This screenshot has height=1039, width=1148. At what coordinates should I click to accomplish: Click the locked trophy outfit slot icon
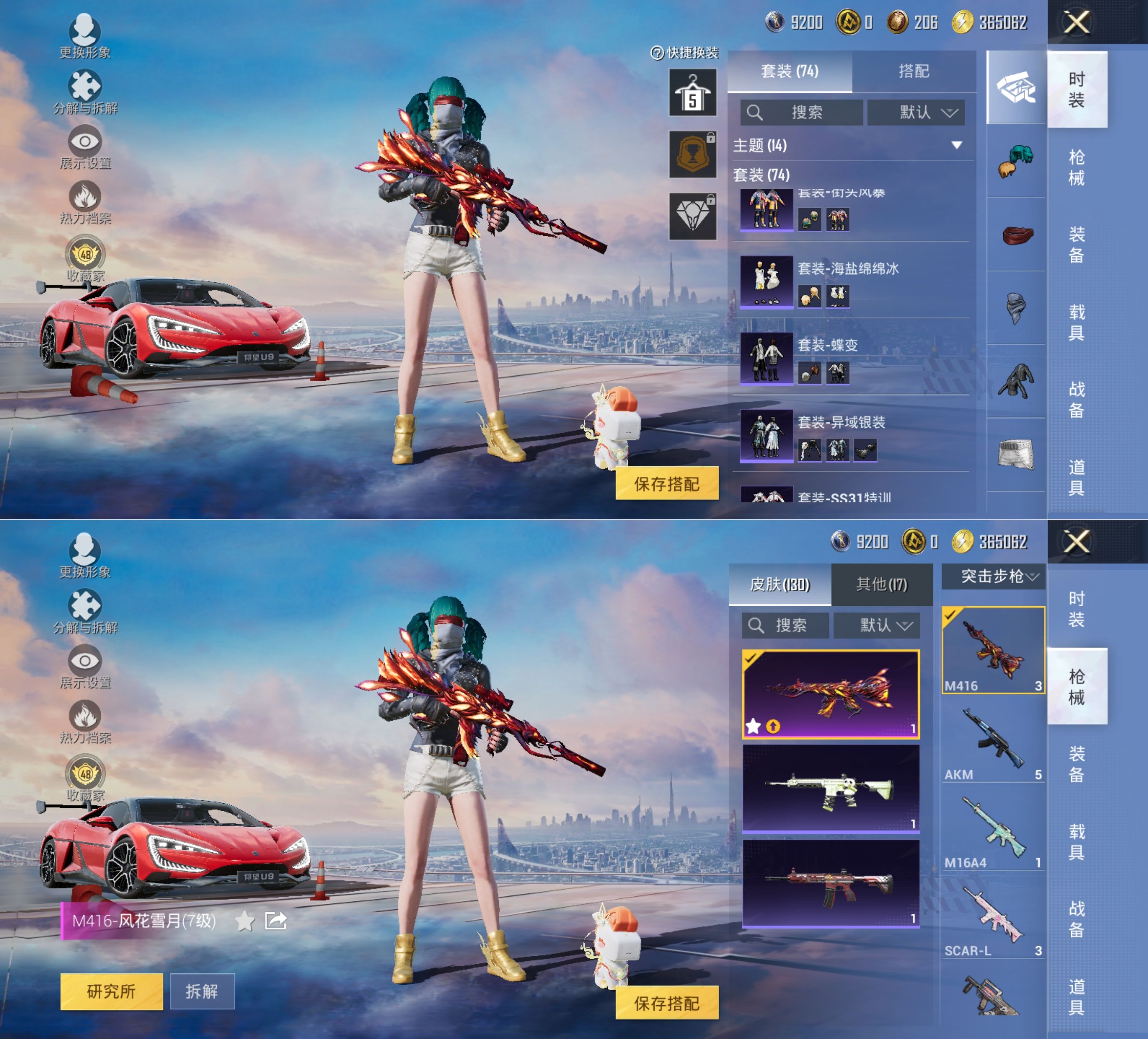692,154
